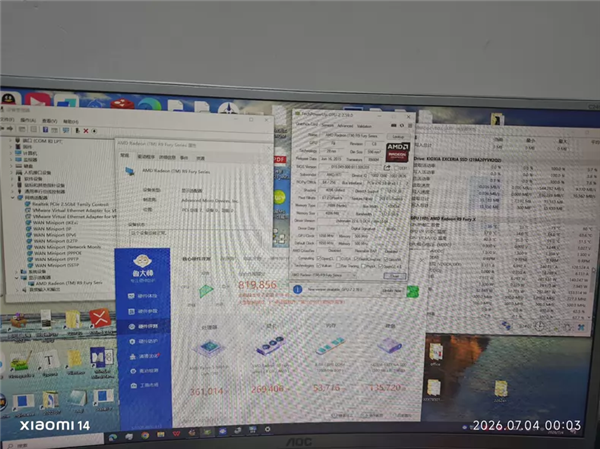Click the GPU-Z screenshot camera icon
This screenshot has height=449, width=600.
(x=394, y=126)
